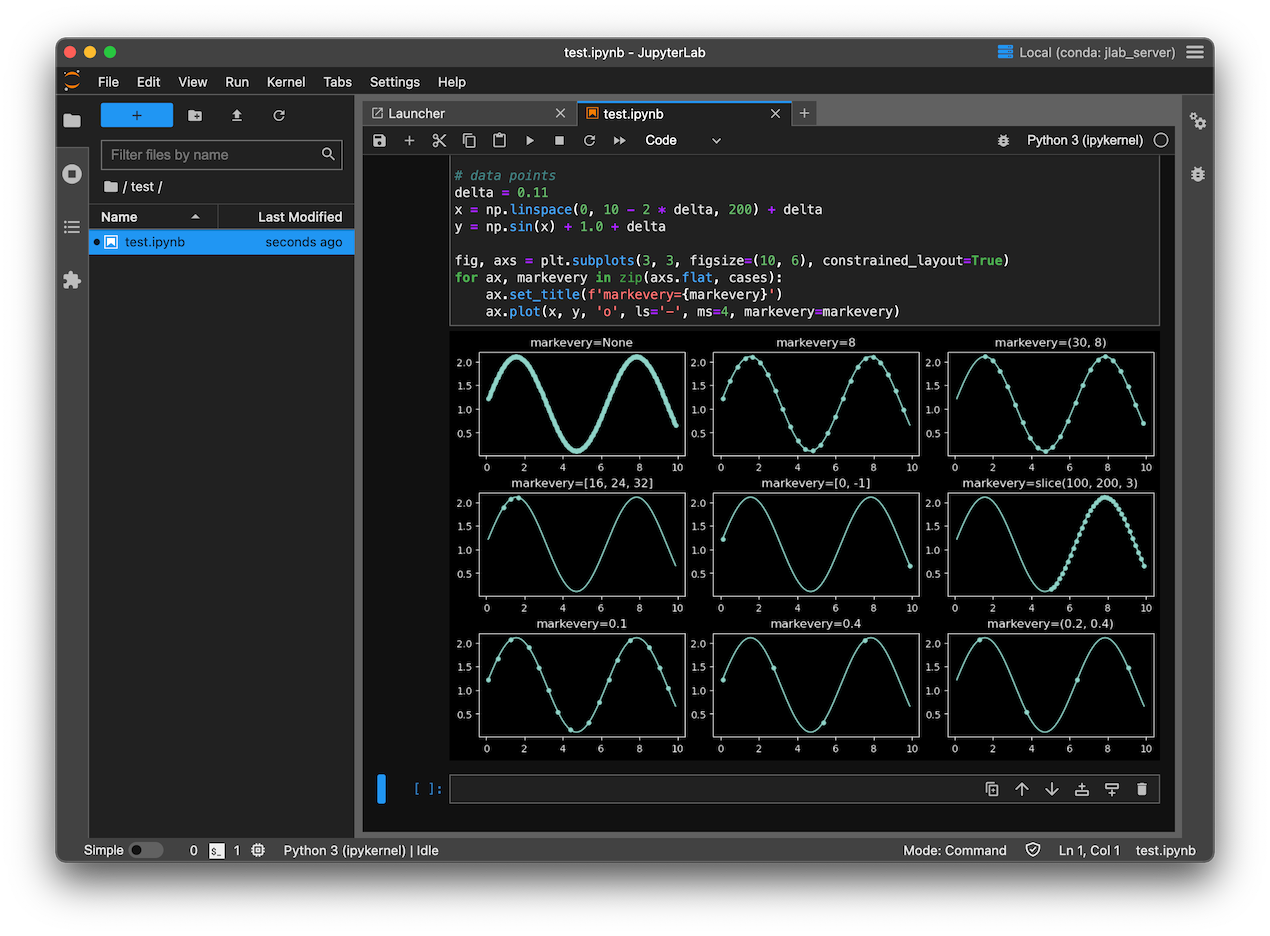
Task: Move the active cell down
Action: (x=1052, y=789)
